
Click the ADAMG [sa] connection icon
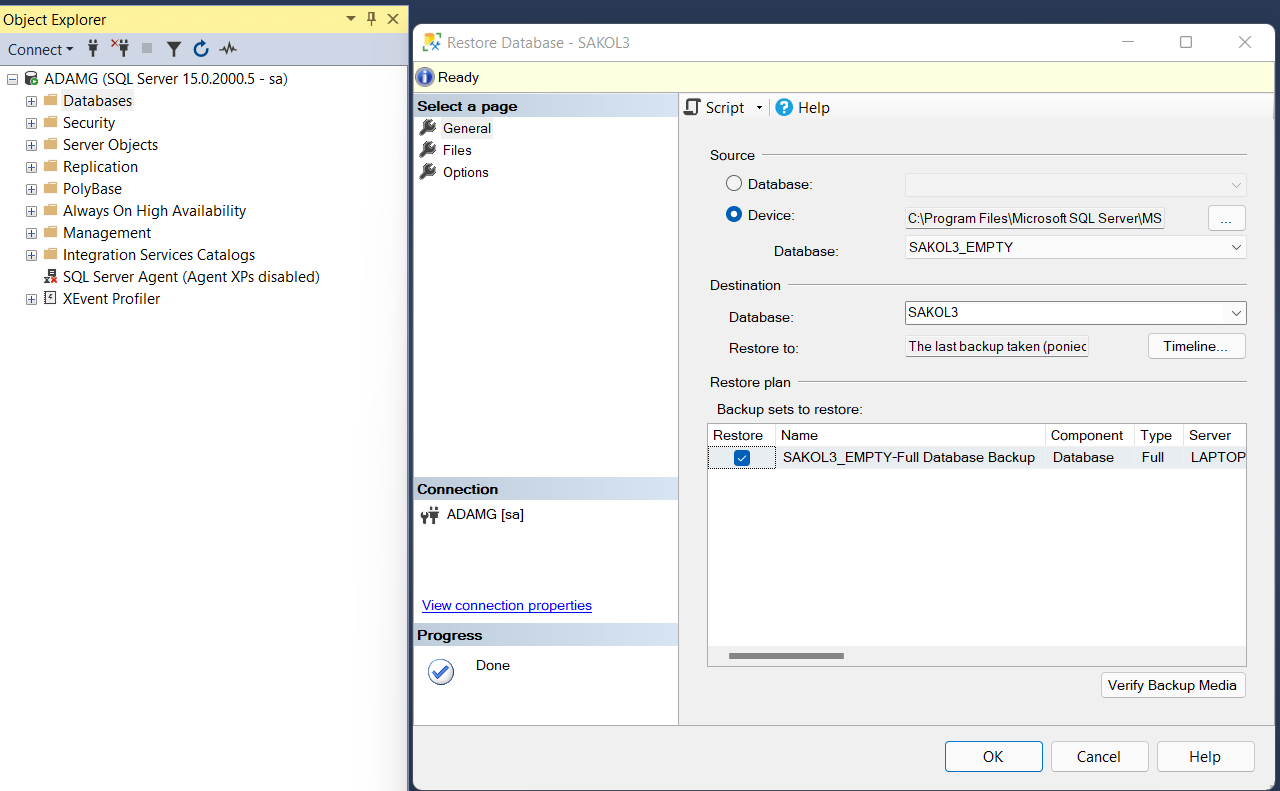[430, 515]
